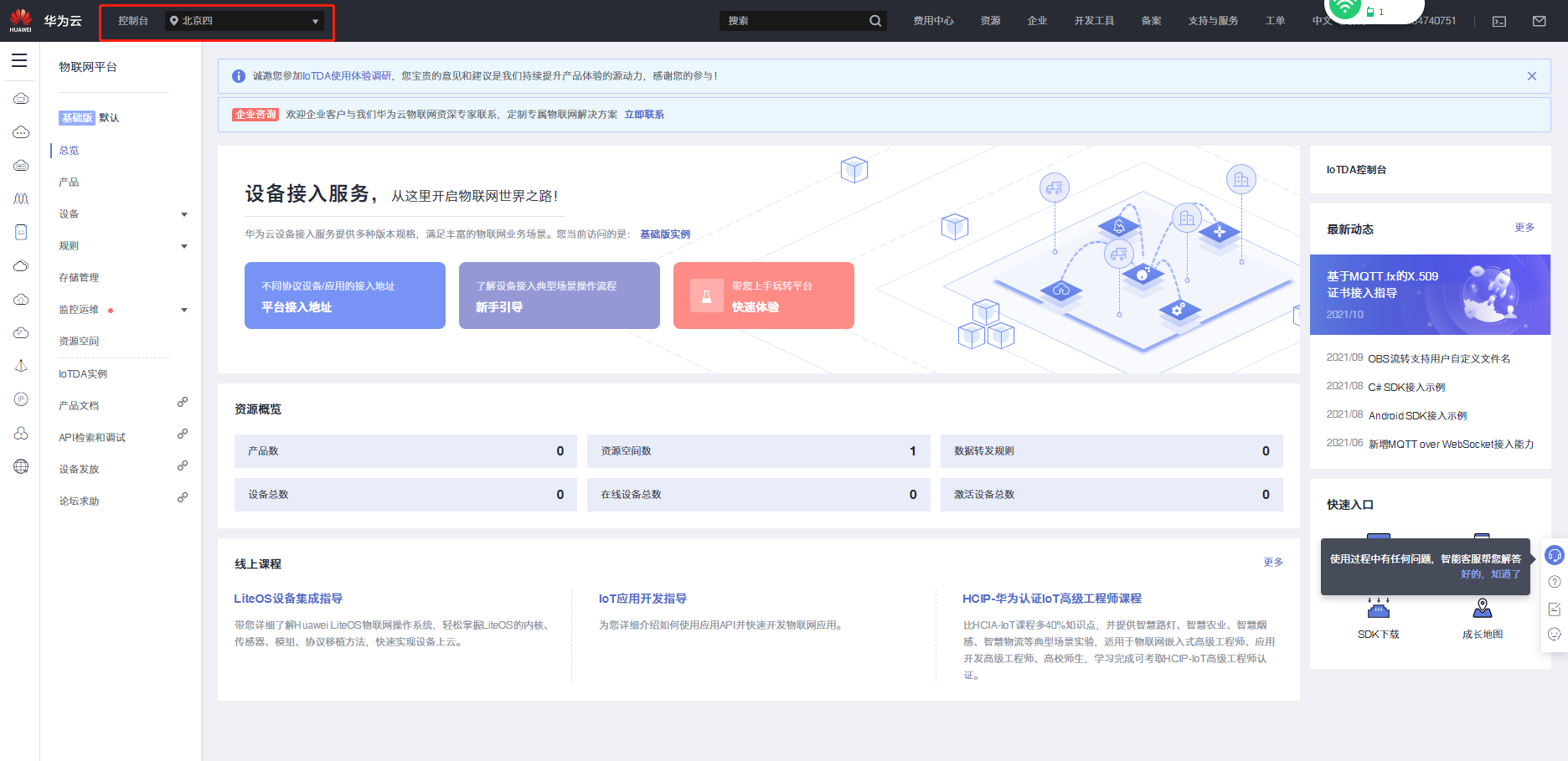
Task: Expand the 监控运维 sidebar submenu arrow
Action: point(184,311)
